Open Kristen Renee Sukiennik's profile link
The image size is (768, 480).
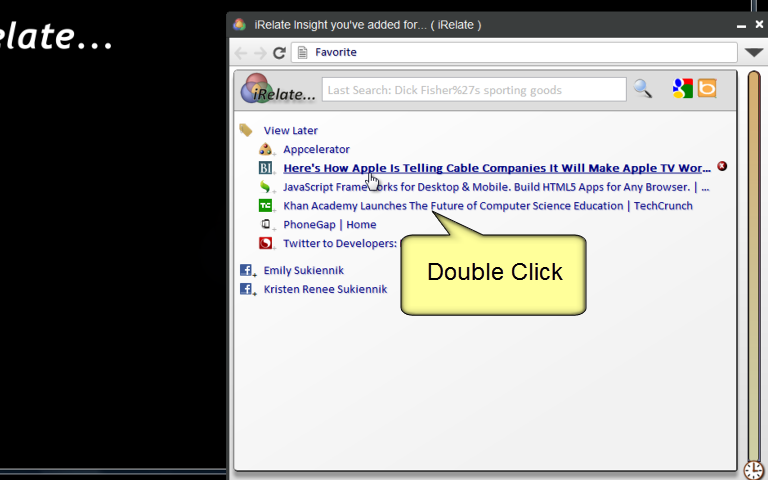click(x=325, y=289)
